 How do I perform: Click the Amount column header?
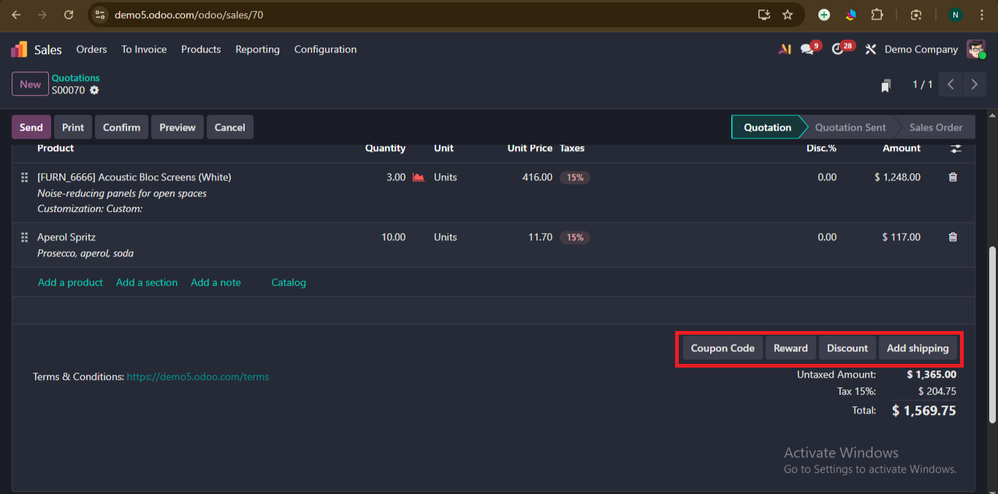click(901, 148)
